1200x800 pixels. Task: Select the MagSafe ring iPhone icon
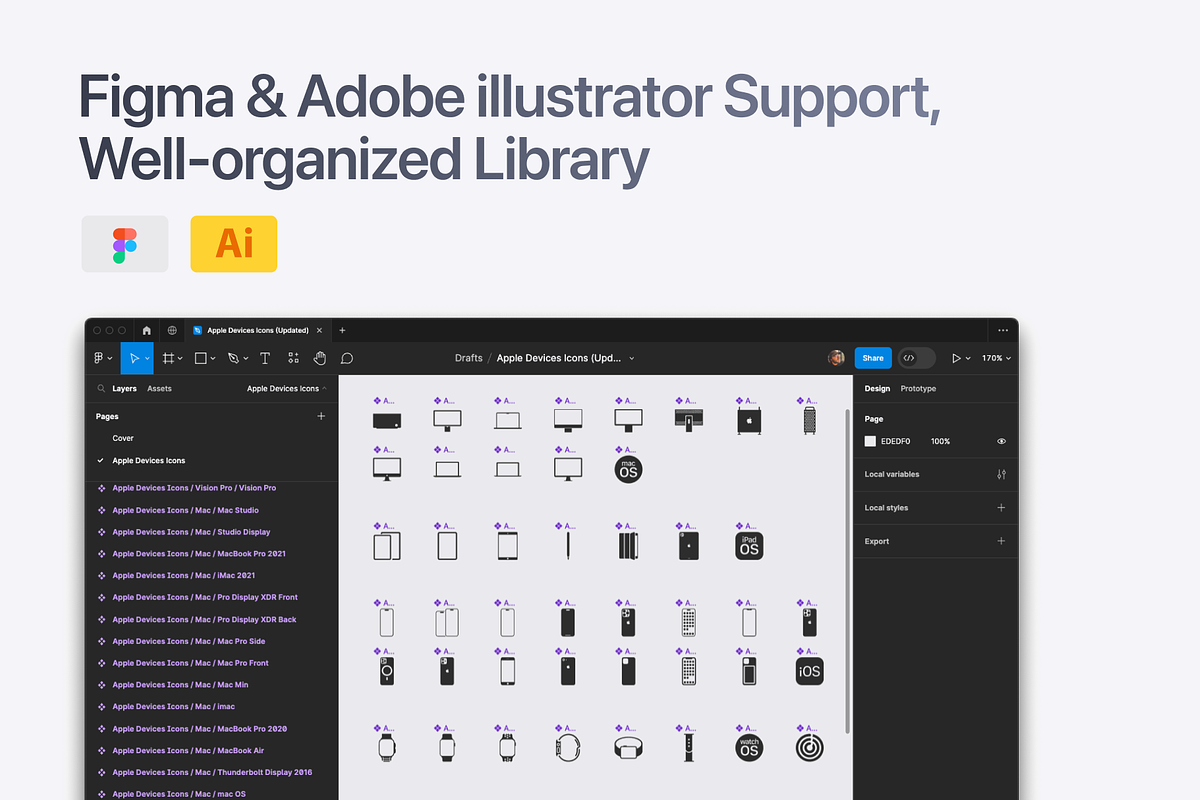(387, 671)
